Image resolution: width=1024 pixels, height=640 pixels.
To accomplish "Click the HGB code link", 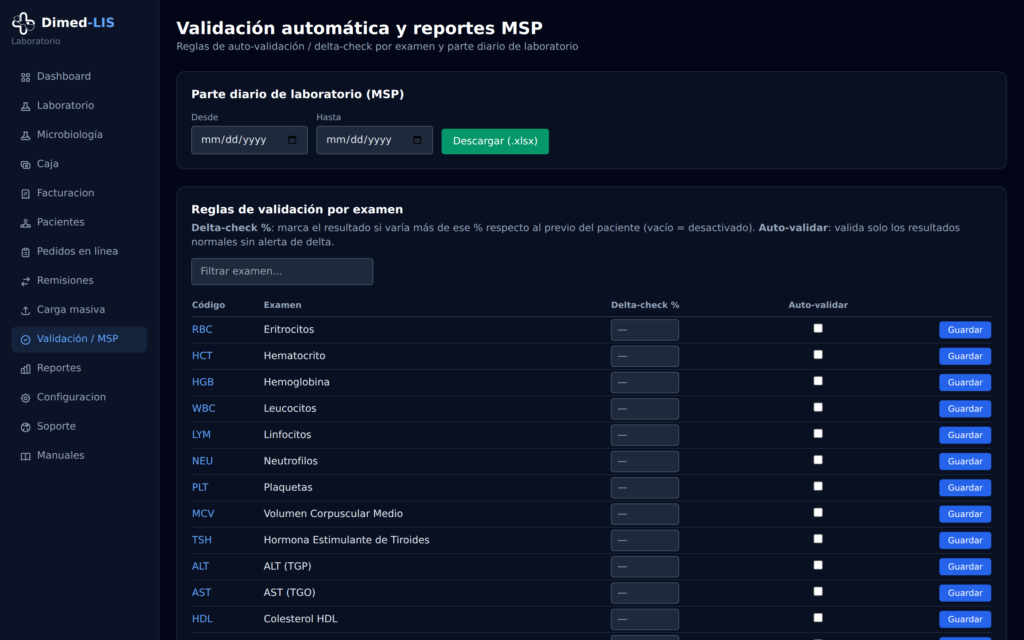I will (202, 382).
